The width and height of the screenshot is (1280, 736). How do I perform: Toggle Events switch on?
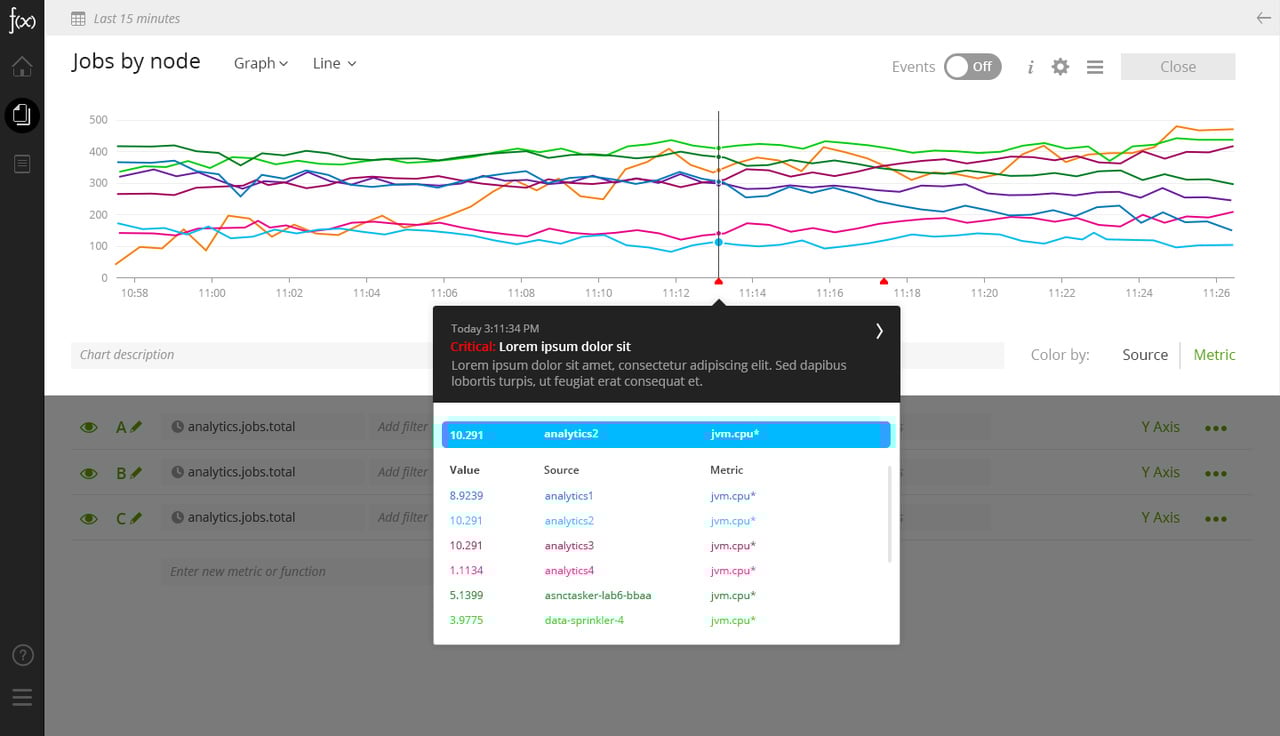pyautogui.click(x=972, y=66)
